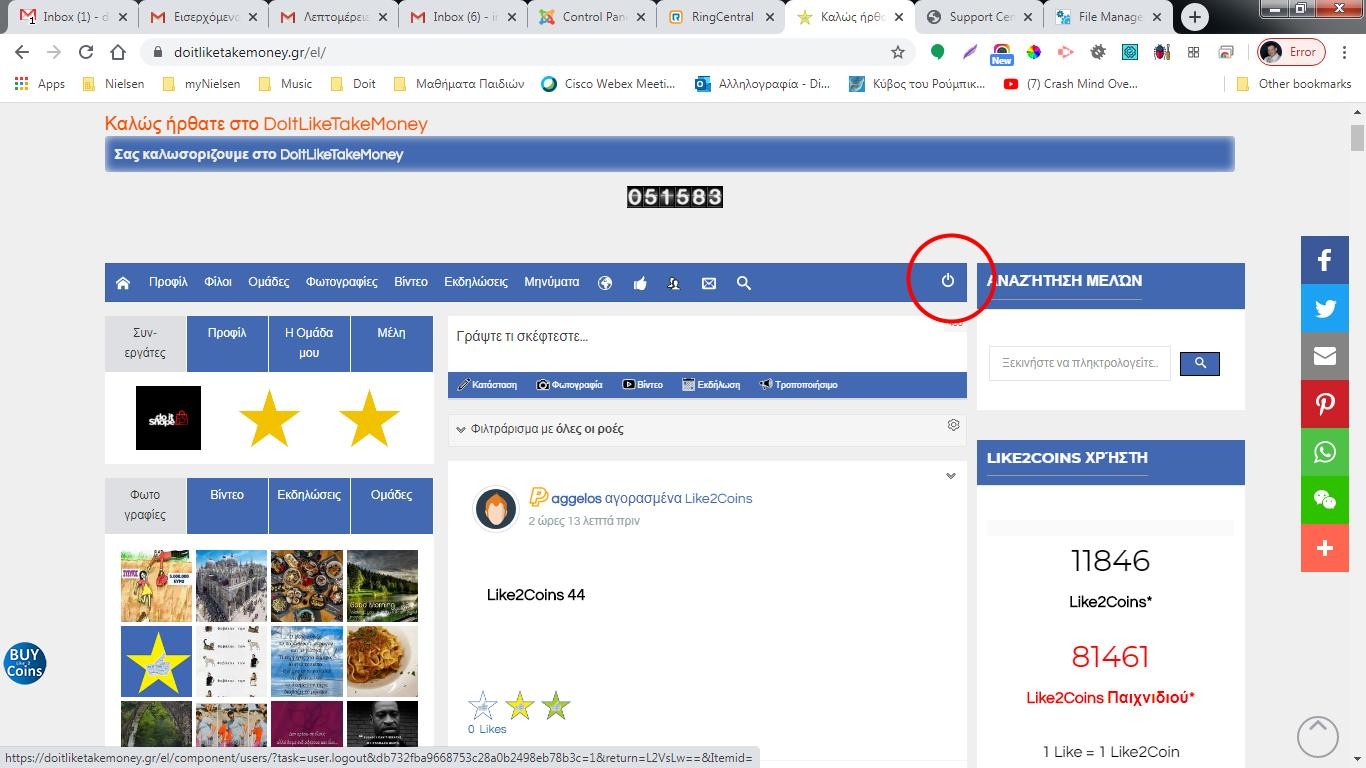Share page via Facebook side button

[x=1324, y=260]
